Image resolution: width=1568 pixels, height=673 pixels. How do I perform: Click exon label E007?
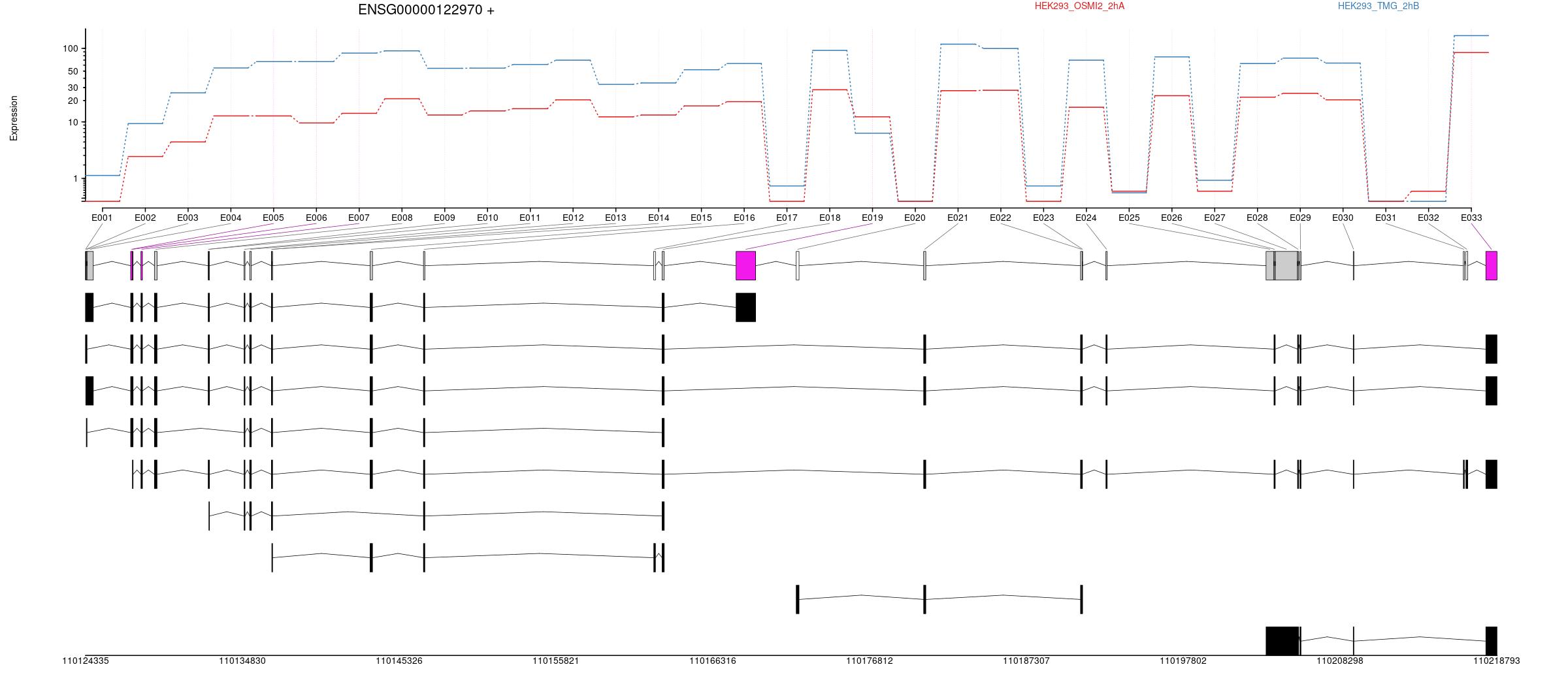359,218
